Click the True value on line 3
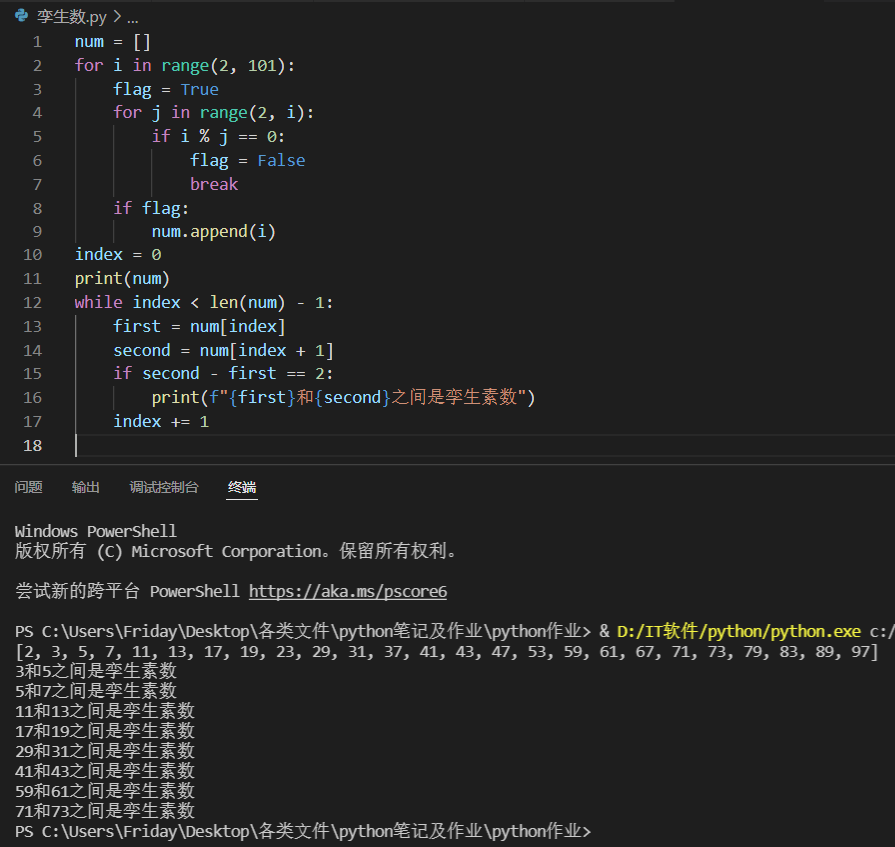Viewport: 895px width, 847px height. [199, 88]
